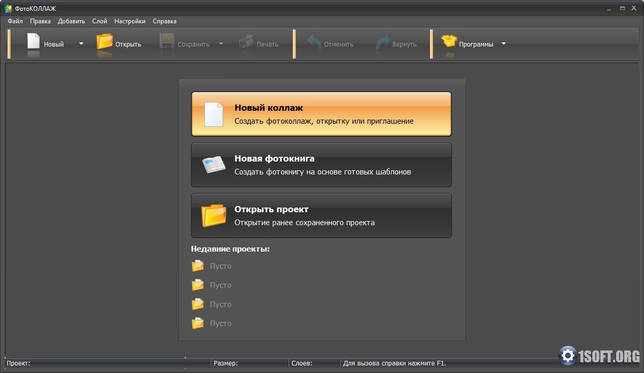Open the Правка menu
The image size is (644, 373).
[40, 21]
